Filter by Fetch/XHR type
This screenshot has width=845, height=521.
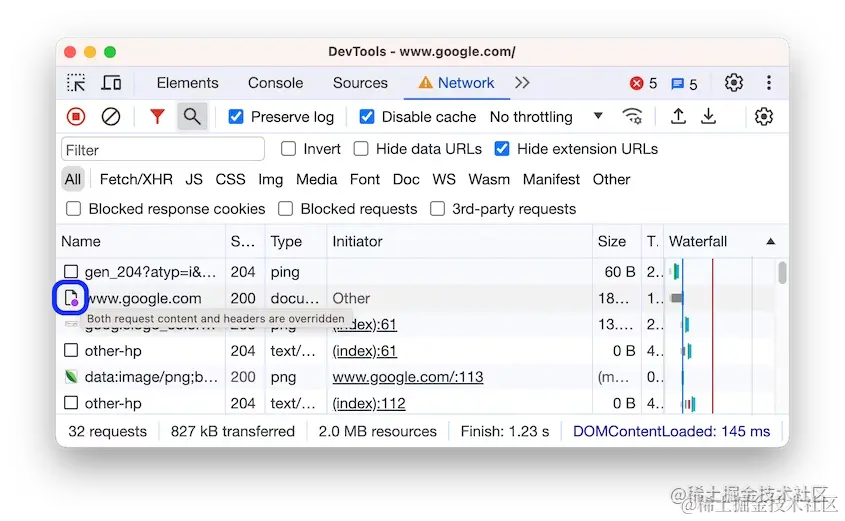pyautogui.click(x=136, y=179)
